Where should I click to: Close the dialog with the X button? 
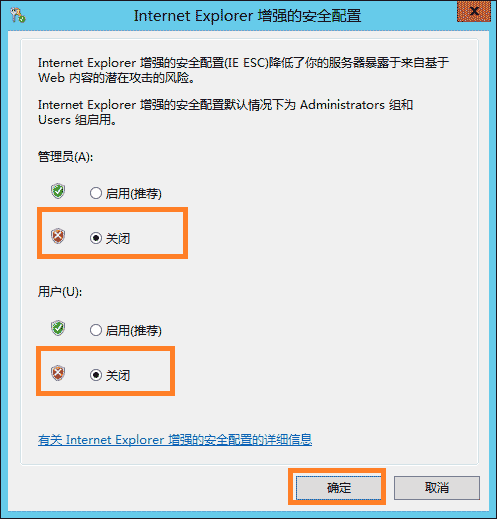[x=474, y=11]
